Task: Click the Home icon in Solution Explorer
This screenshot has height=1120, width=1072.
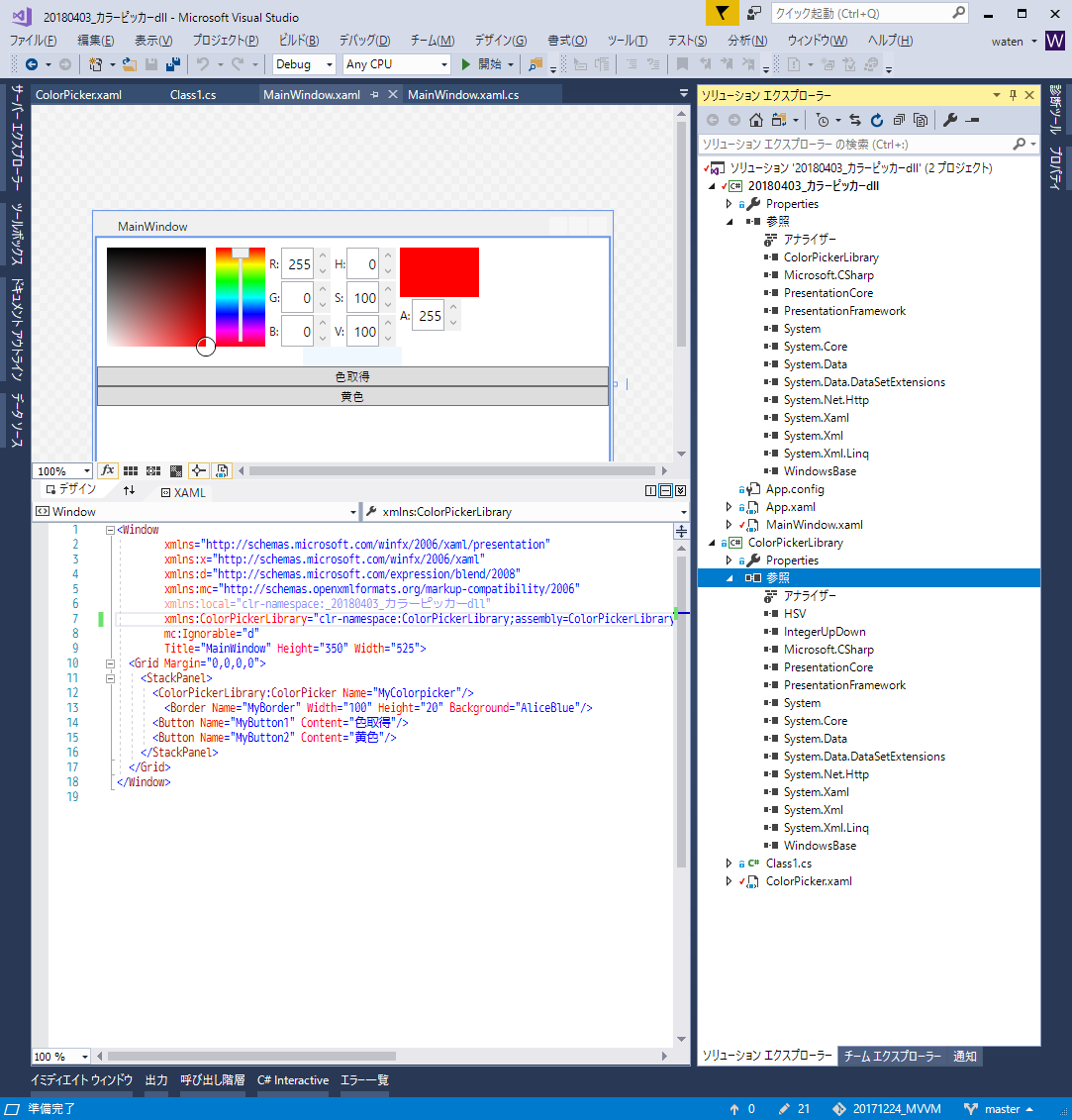Action: [x=755, y=120]
